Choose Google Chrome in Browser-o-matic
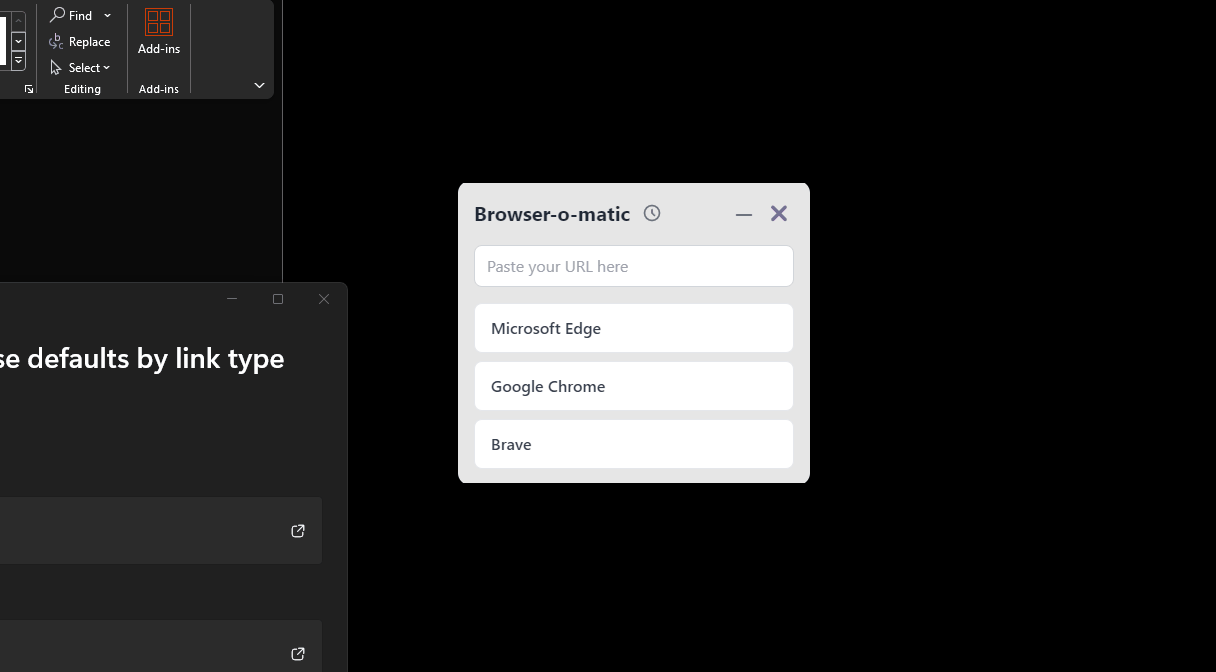Image resolution: width=1216 pixels, height=672 pixels. pyautogui.click(x=634, y=386)
